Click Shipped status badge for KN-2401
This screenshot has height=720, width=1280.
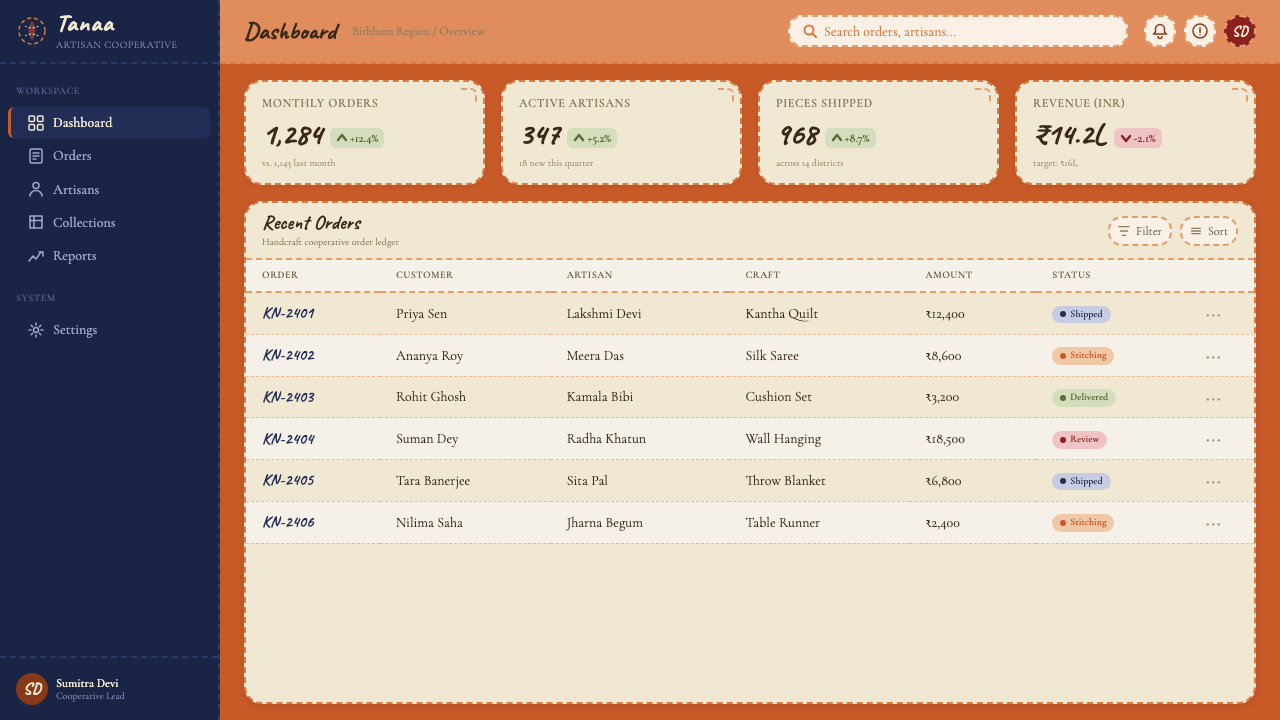pyautogui.click(x=1081, y=314)
